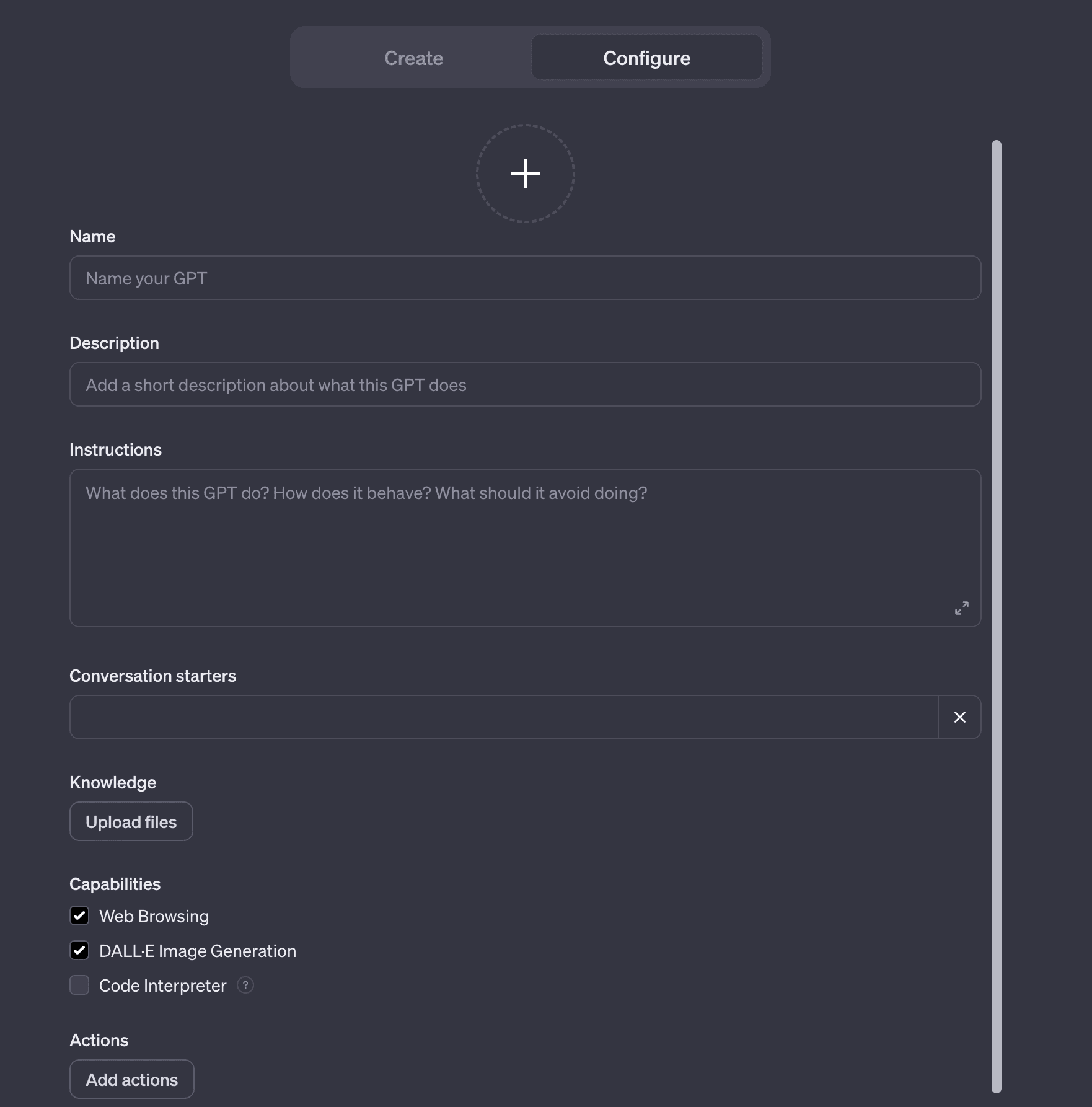The height and width of the screenshot is (1107, 1092).
Task: Enable the Code Interpreter checkbox
Action: click(x=79, y=985)
